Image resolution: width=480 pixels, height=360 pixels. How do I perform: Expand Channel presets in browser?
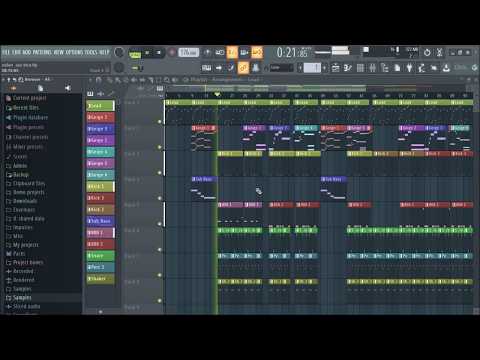coord(27,137)
